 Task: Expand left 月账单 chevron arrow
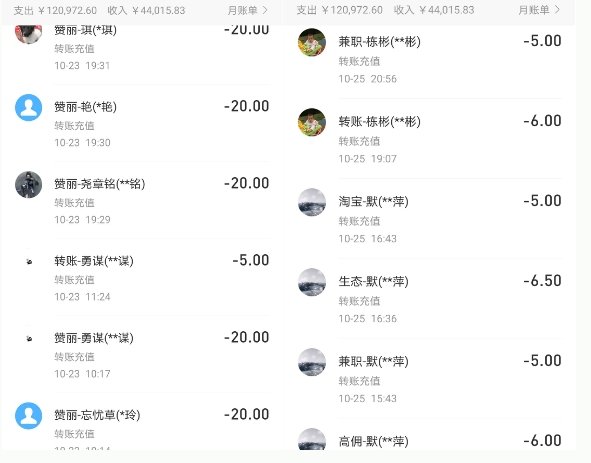click(x=265, y=10)
